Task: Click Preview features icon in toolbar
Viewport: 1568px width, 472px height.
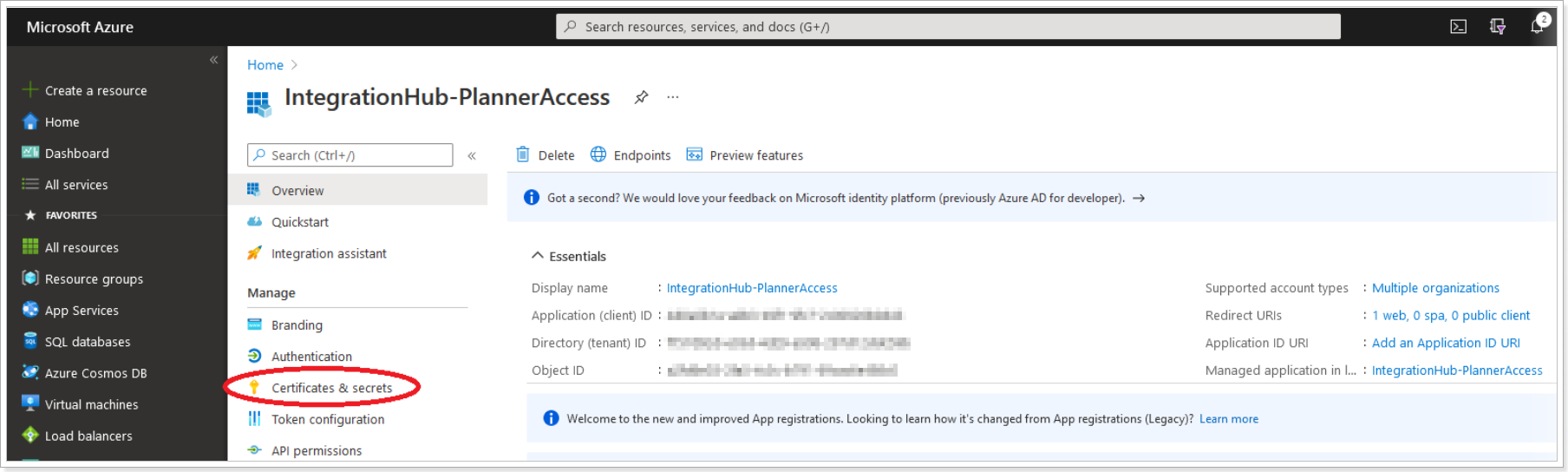Action: [694, 154]
